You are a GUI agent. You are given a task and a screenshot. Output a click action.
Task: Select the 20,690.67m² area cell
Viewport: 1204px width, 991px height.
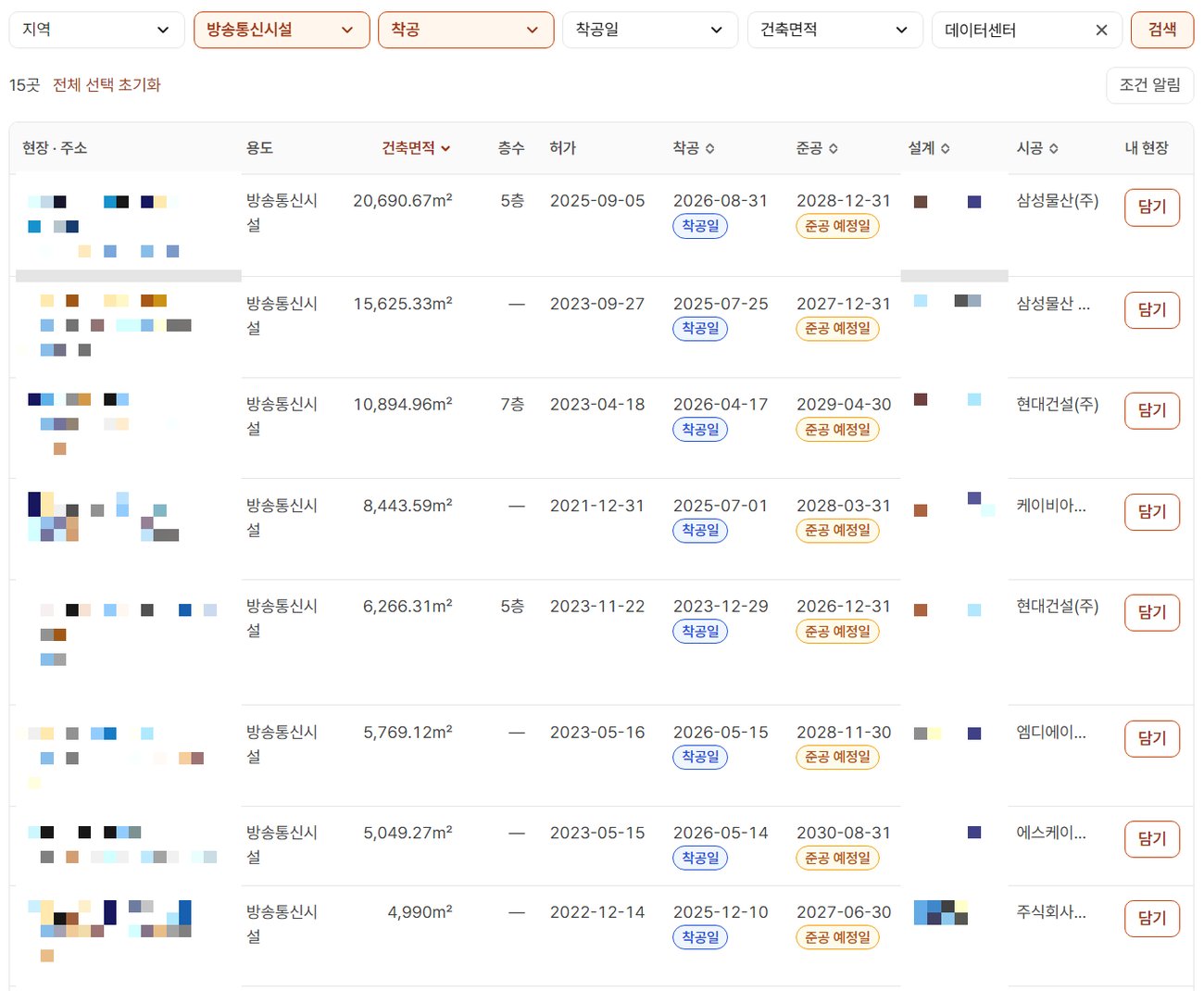(x=403, y=201)
